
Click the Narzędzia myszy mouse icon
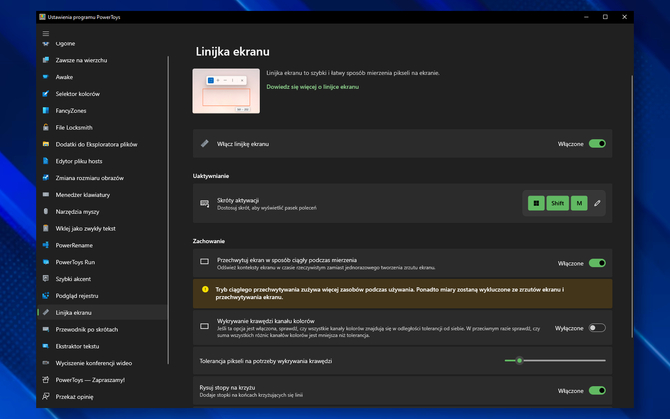click(x=46, y=211)
